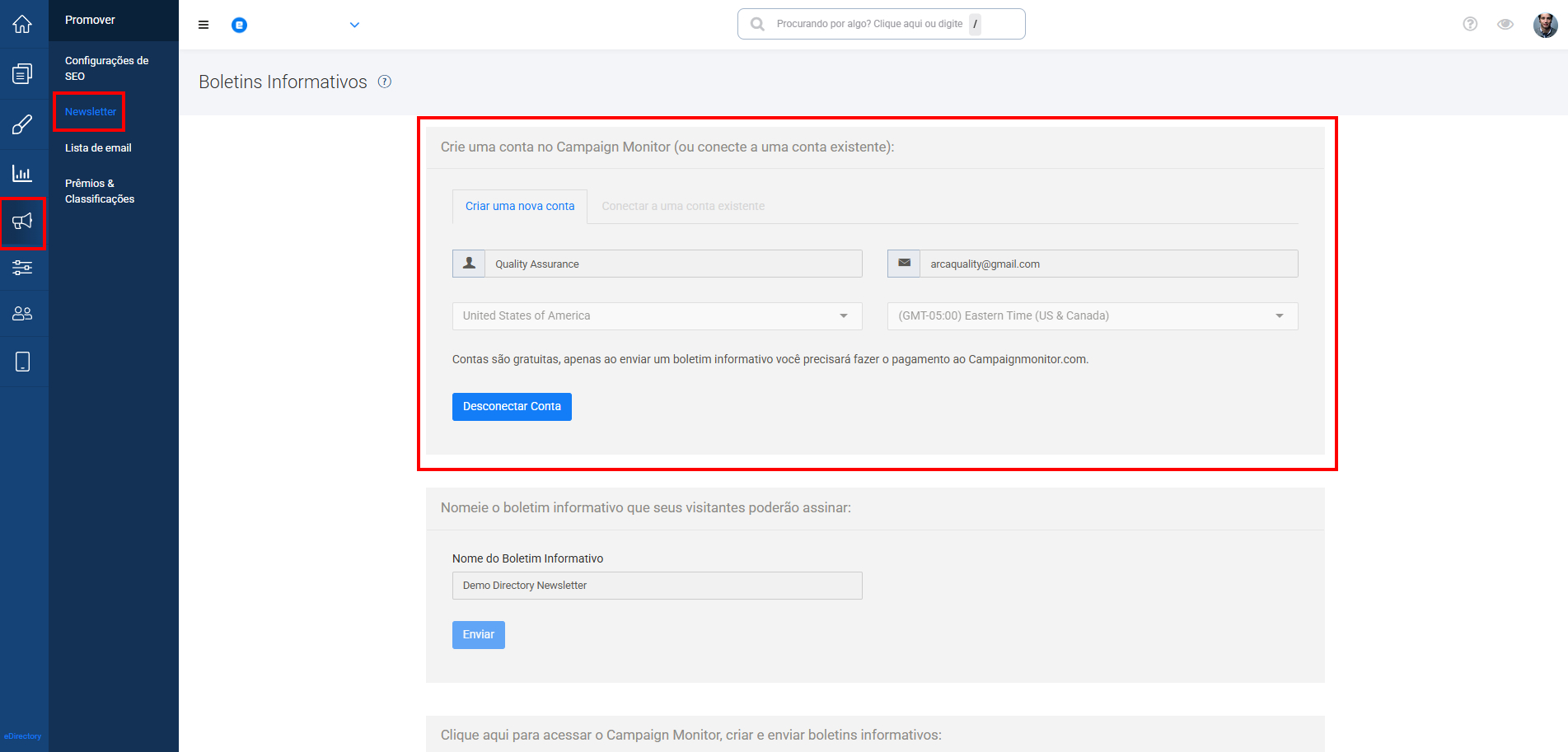Open the user avatar profile menu

click(1545, 25)
